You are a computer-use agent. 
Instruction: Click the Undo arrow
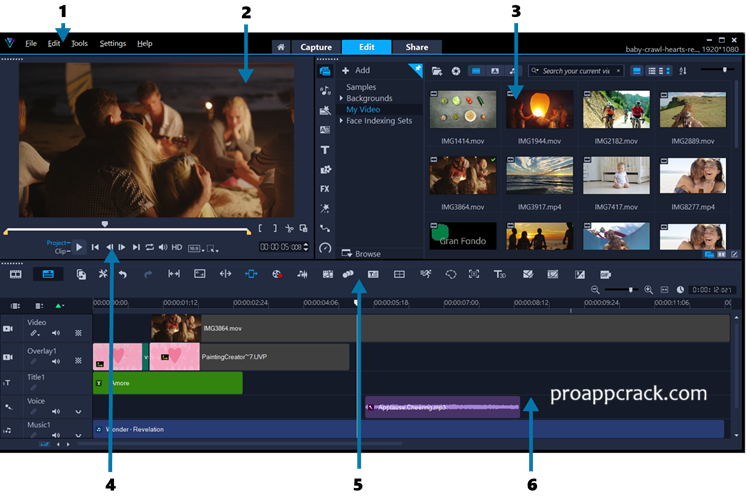coord(123,274)
